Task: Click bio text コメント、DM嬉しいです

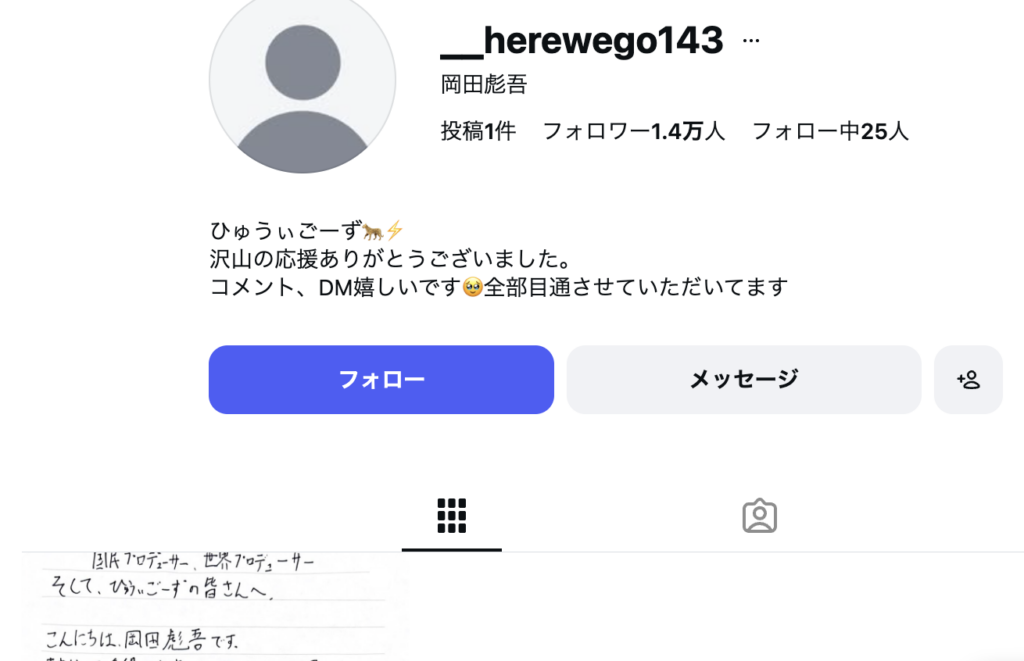Action: (336, 287)
